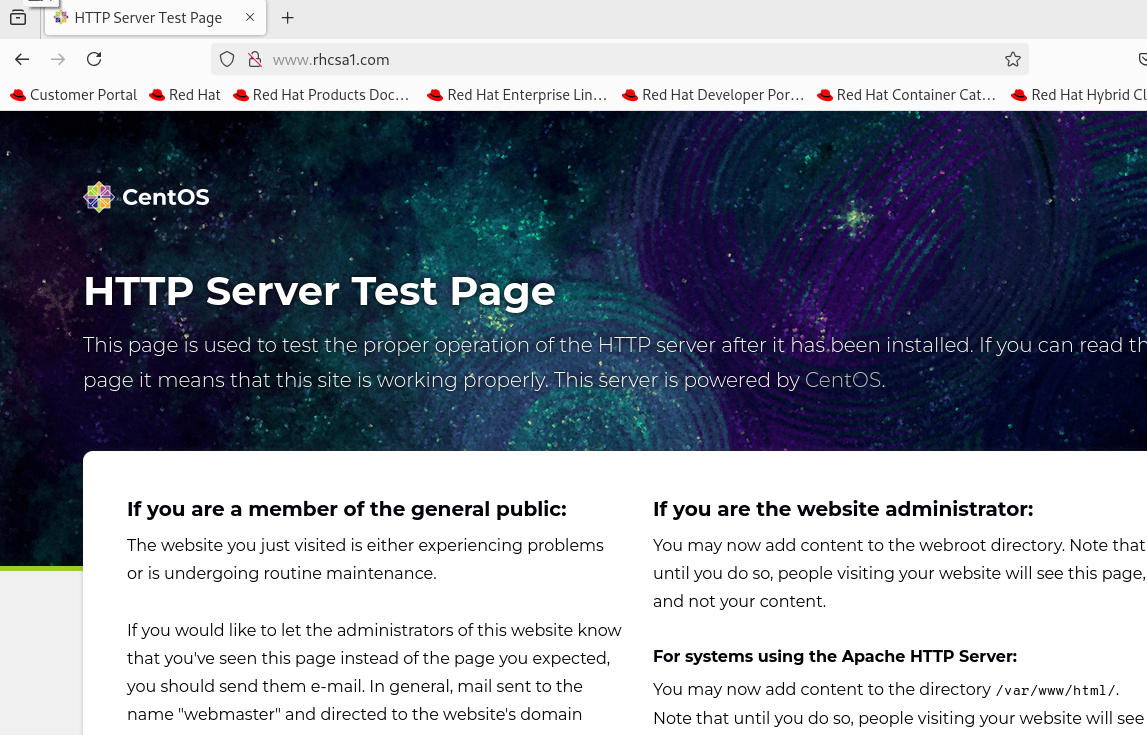
Task: Click 'If you are the website administrator:' heading
Action: coord(843,509)
